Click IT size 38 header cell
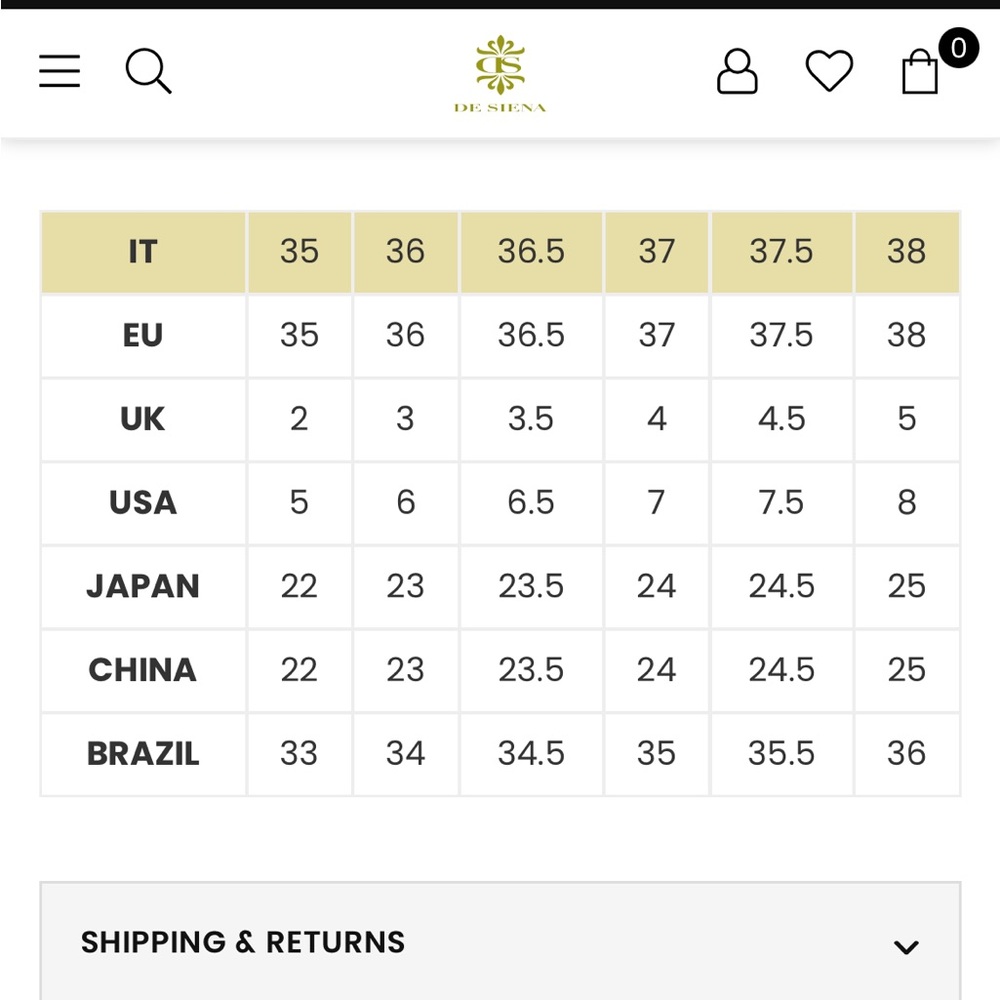This screenshot has height=1000, width=1000. [x=907, y=252]
